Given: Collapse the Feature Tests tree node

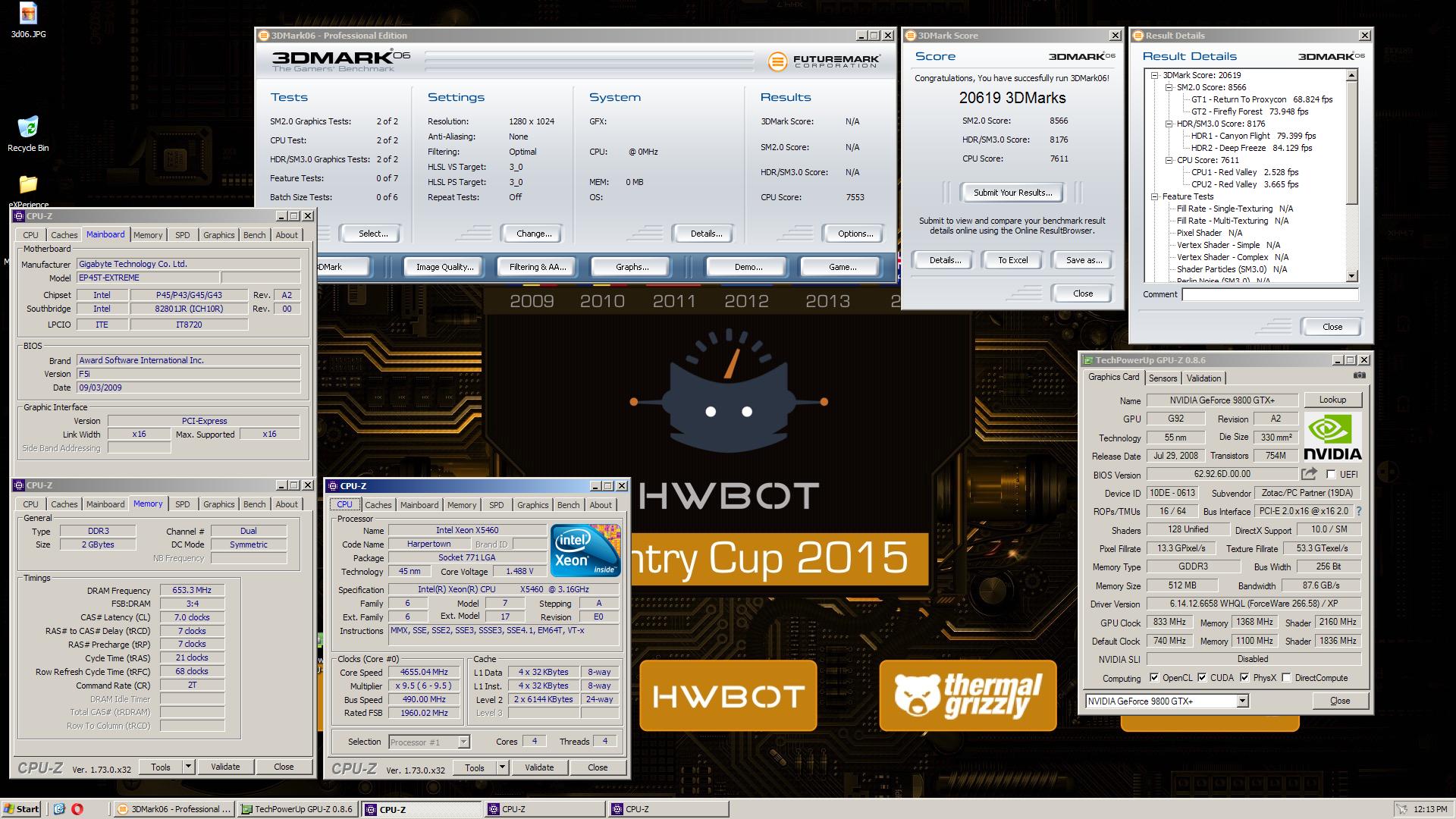Looking at the screenshot, I should point(1155,196).
